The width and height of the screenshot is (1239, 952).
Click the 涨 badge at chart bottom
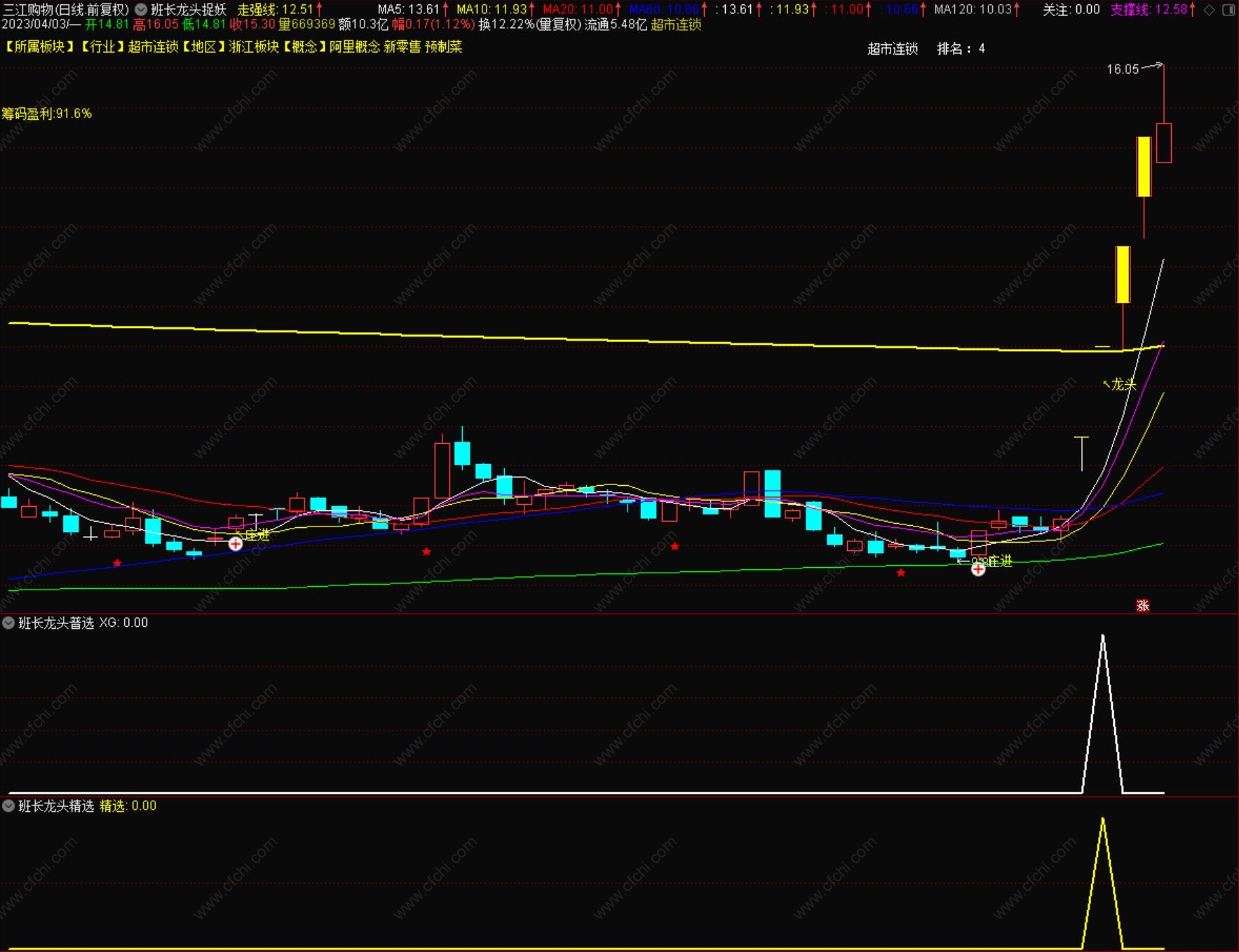coord(1143,605)
